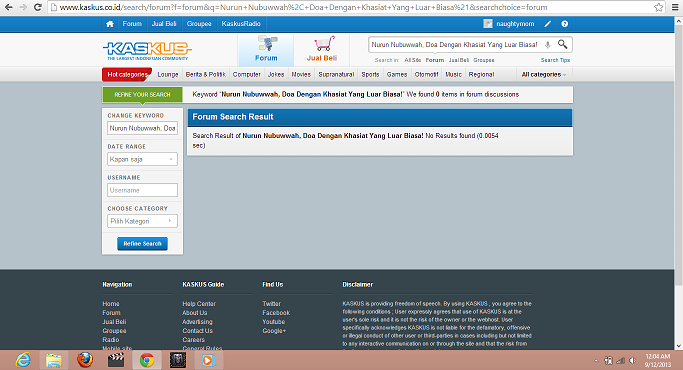Open About Us footer link
683x370 pixels.
click(x=195, y=313)
